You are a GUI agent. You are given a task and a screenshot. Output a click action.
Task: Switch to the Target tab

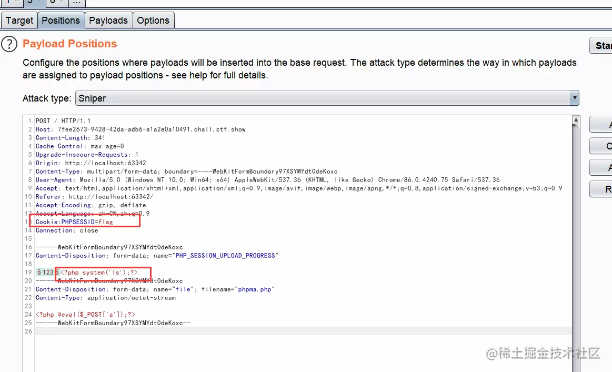[19, 20]
